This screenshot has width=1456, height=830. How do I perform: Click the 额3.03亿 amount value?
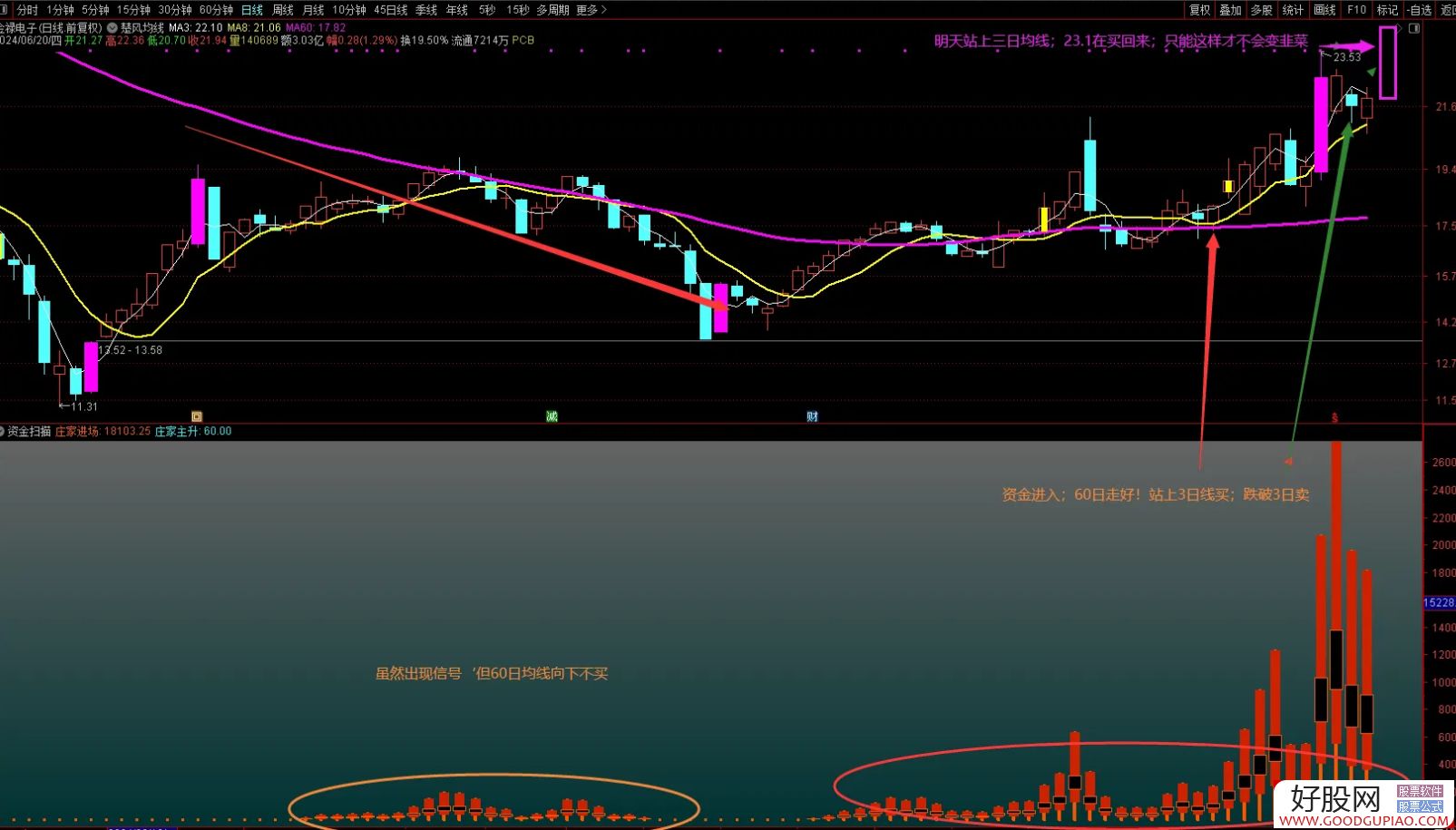[302, 41]
